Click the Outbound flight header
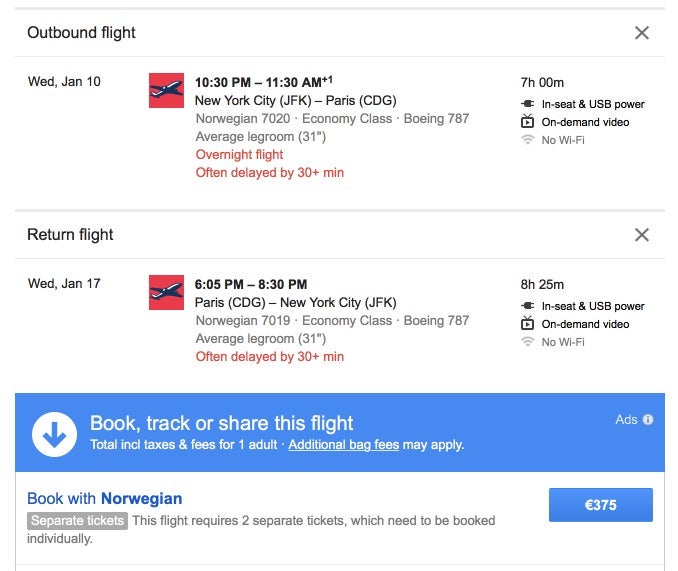 [81, 33]
